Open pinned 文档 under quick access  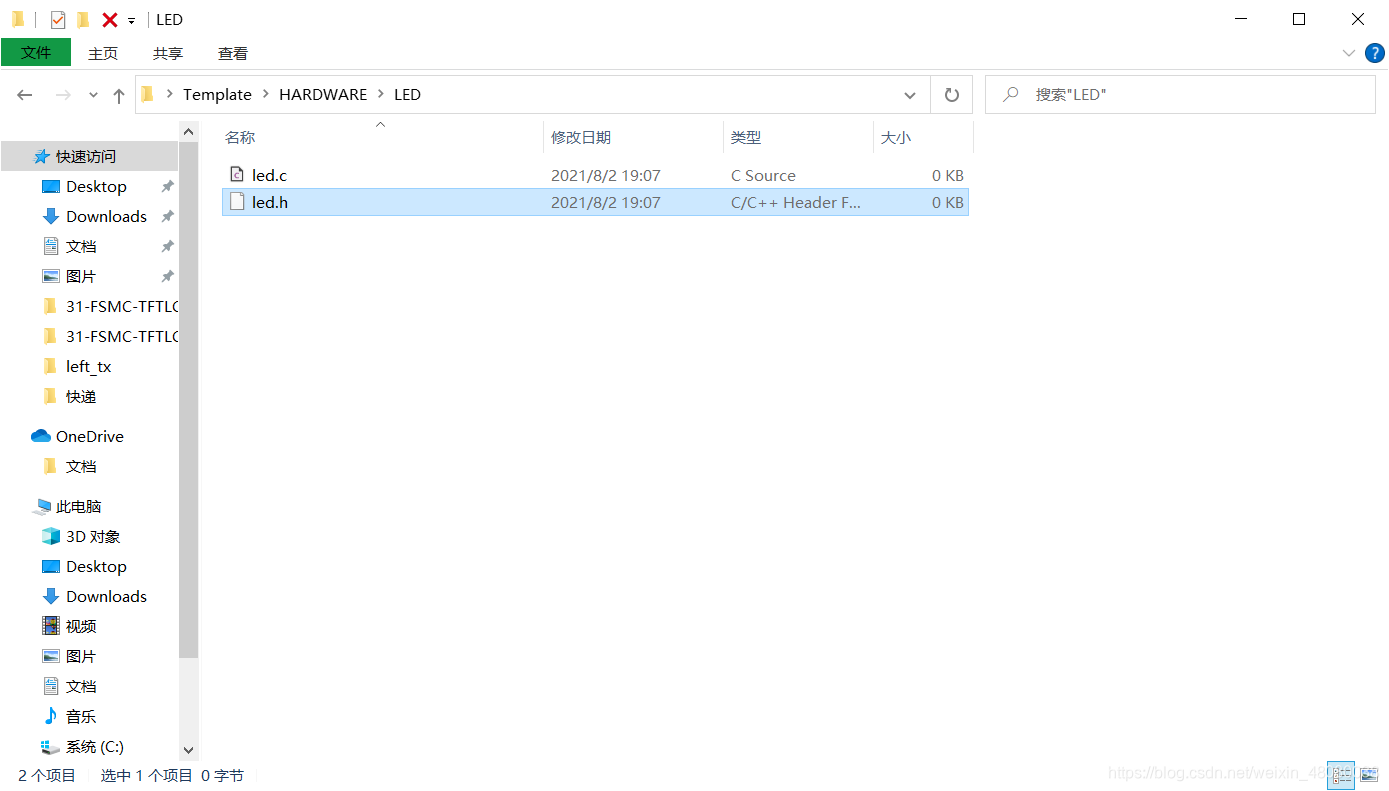click(x=81, y=247)
